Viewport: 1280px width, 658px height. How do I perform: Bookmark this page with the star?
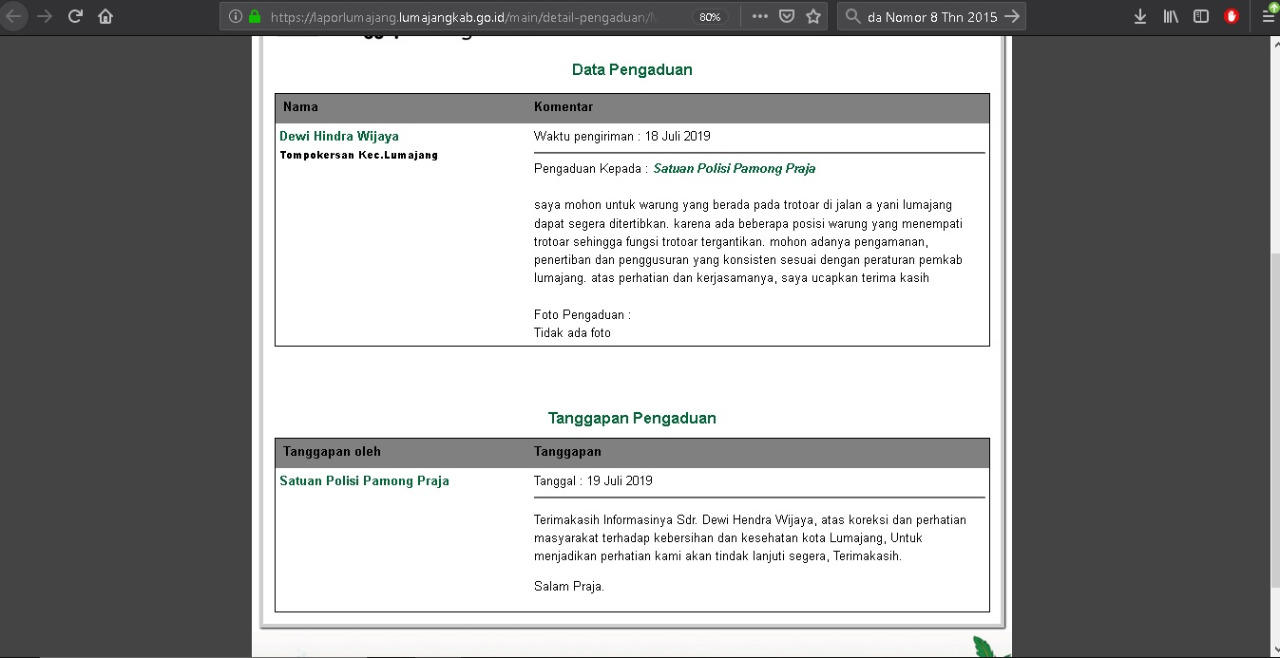tap(814, 17)
